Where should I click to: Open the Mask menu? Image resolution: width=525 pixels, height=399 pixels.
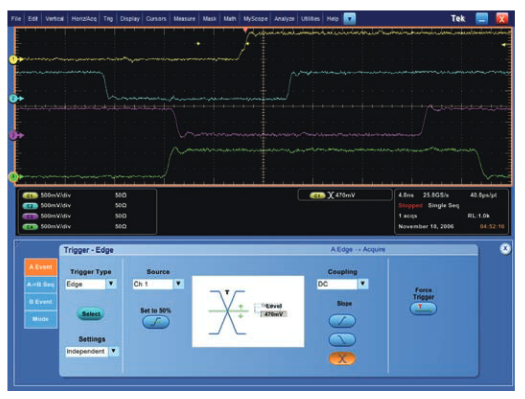pos(209,19)
